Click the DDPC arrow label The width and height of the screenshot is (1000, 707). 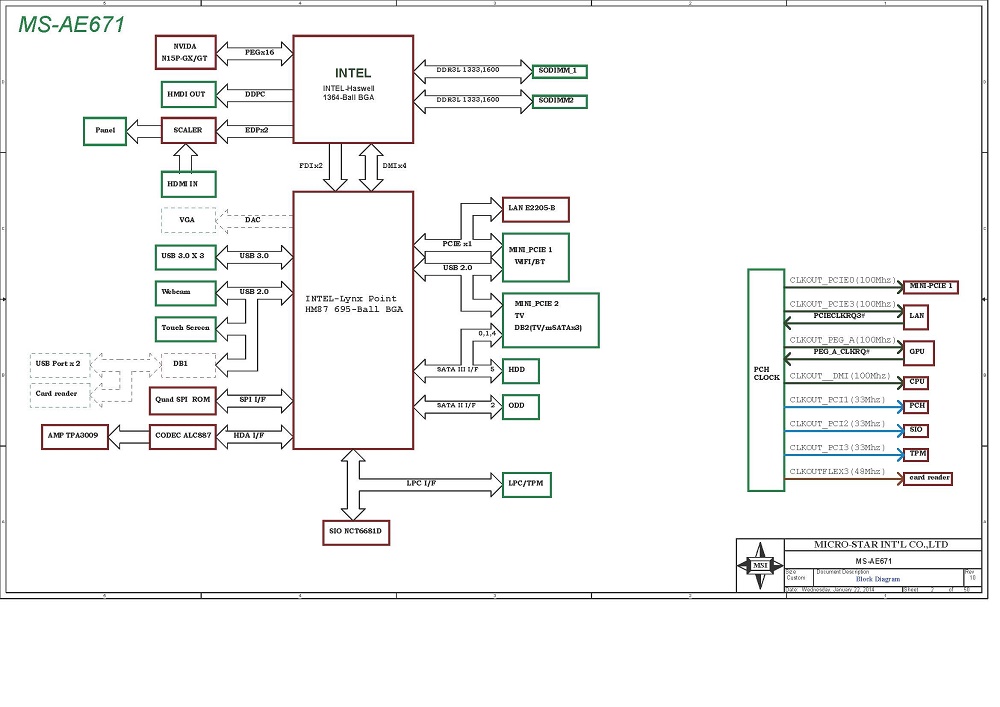255,94
